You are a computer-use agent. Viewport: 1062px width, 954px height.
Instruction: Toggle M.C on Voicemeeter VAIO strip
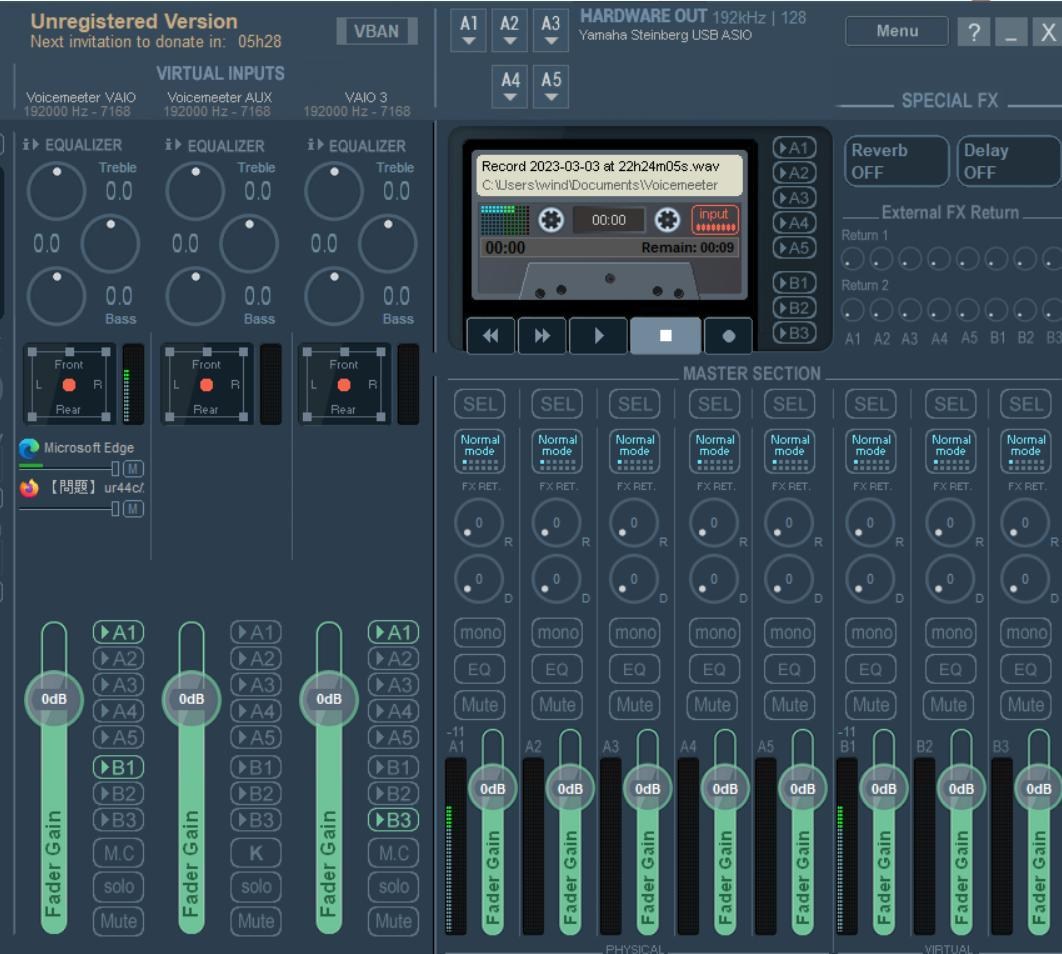[119, 852]
